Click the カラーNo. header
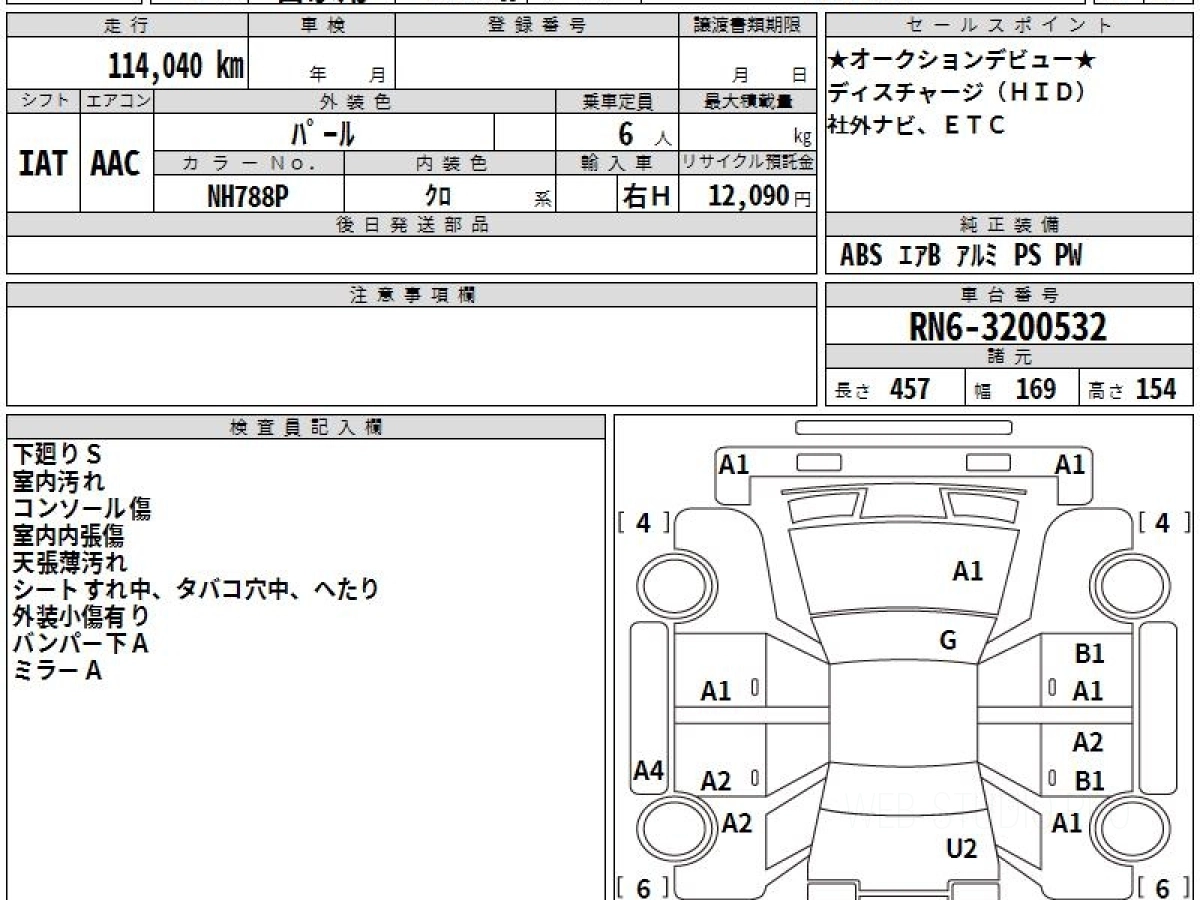 249,163
